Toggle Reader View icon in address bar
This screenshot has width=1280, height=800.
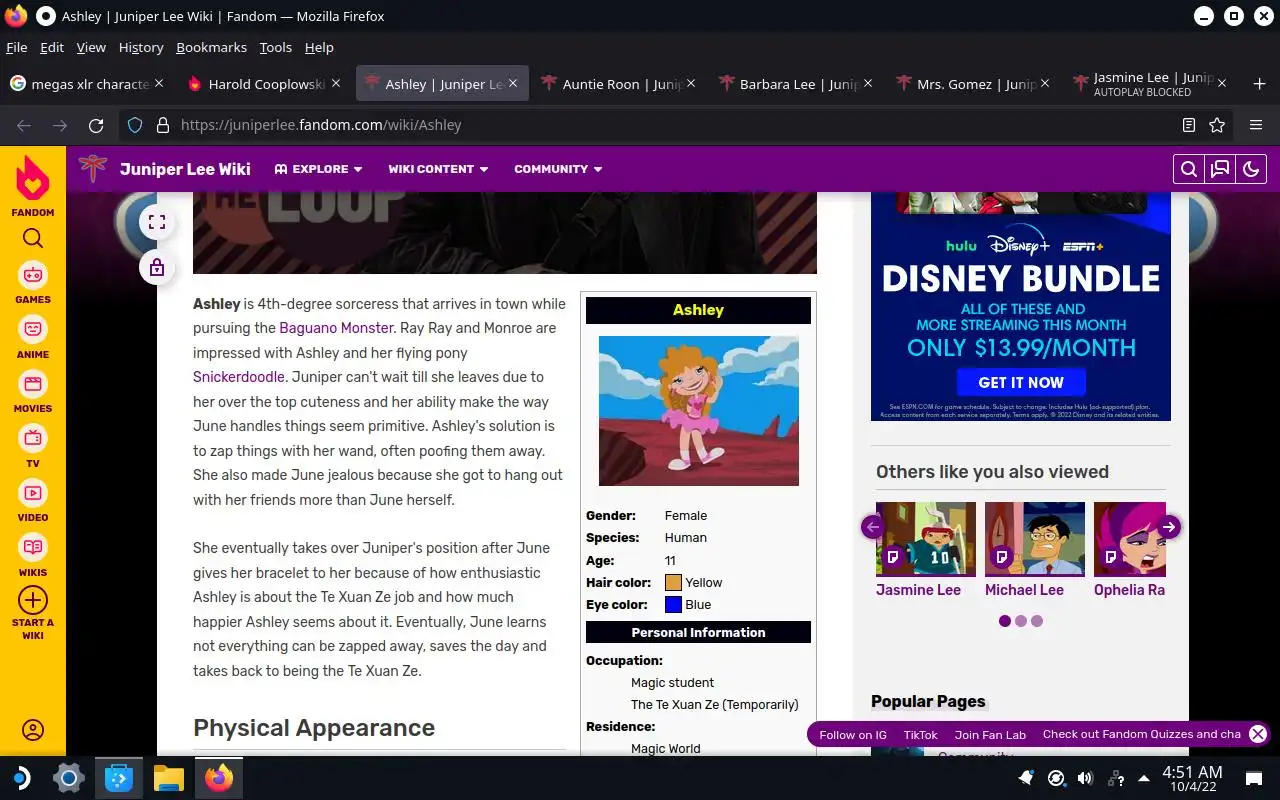pos(1189,125)
